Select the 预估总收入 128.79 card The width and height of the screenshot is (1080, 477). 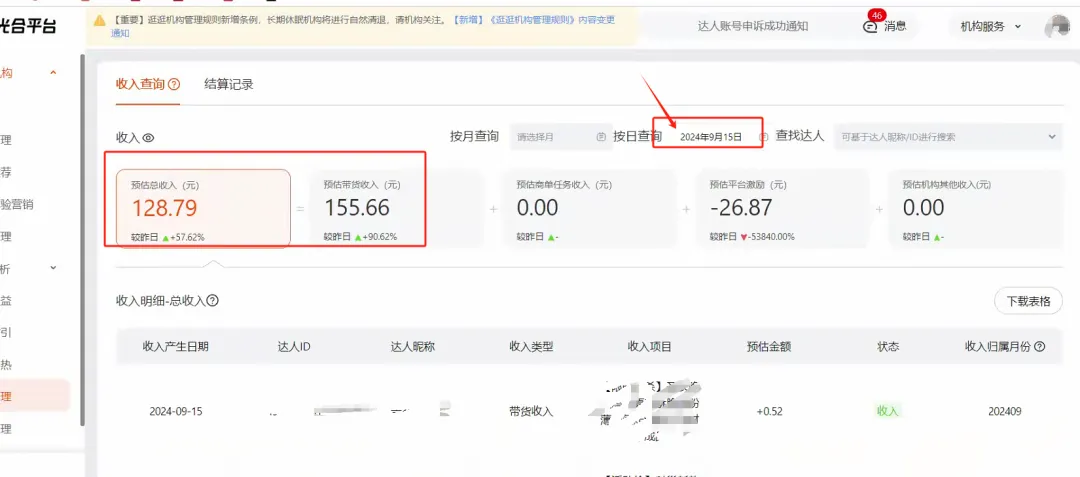pos(203,209)
